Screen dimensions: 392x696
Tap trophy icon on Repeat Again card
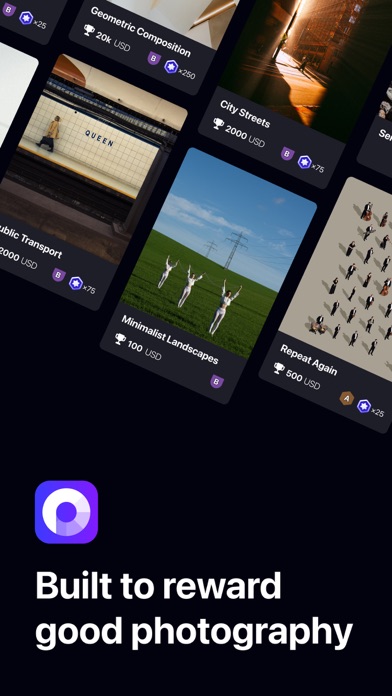(279, 368)
